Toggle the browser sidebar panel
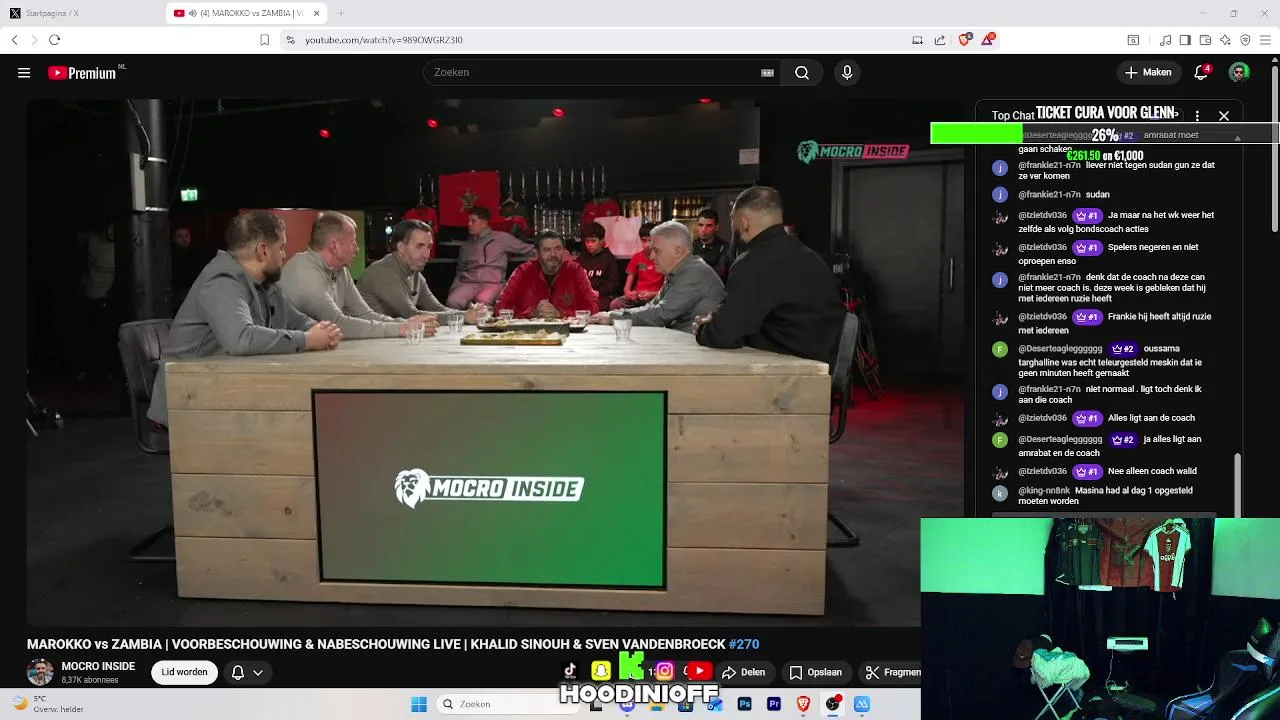 1185,40
